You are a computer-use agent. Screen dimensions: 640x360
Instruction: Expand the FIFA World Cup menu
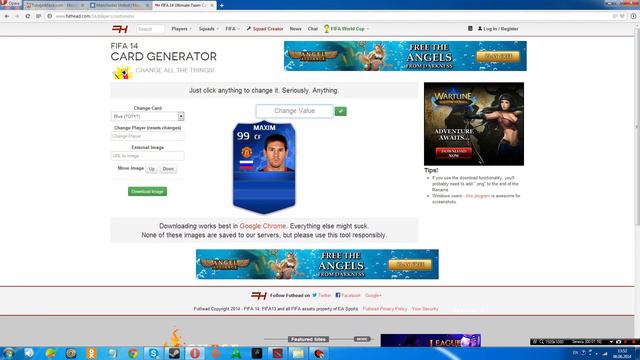coord(347,29)
